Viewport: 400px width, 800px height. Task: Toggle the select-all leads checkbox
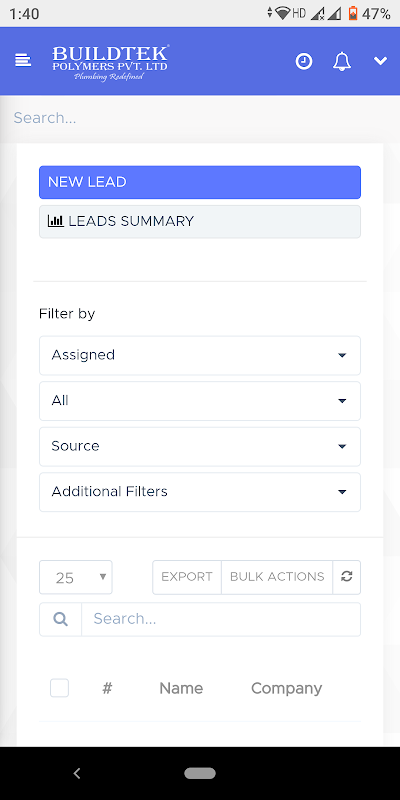(59, 688)
